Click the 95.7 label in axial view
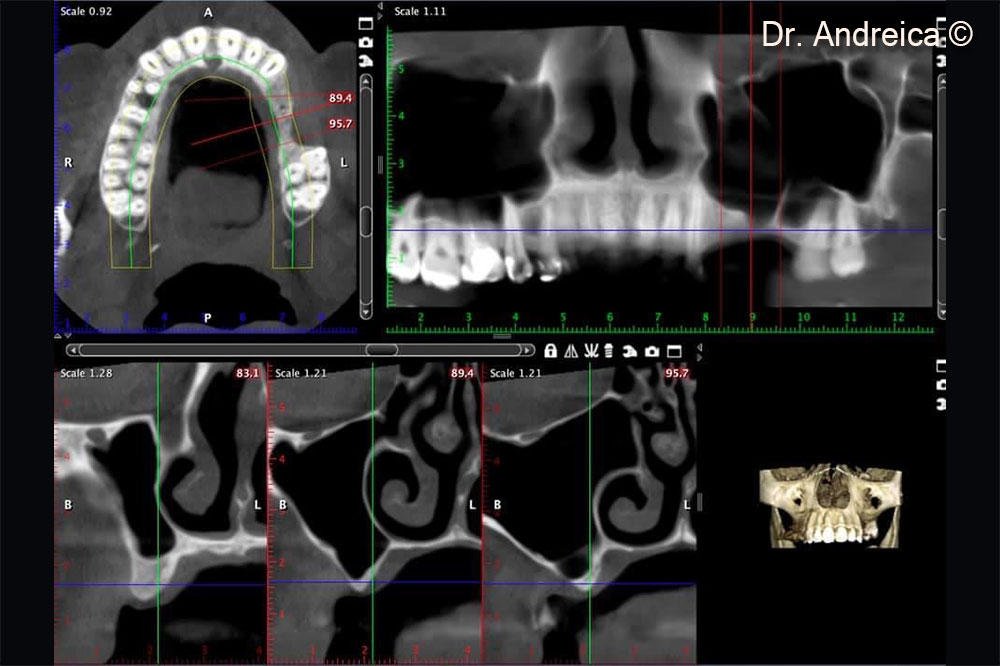The height and width of the screenshot is (666, 1000). click(x=340, y=123)
